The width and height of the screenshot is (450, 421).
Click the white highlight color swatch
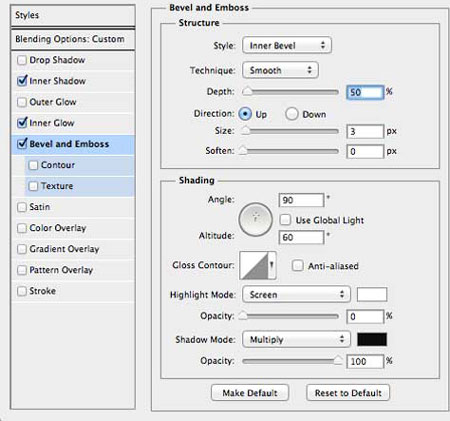point(372,295)
